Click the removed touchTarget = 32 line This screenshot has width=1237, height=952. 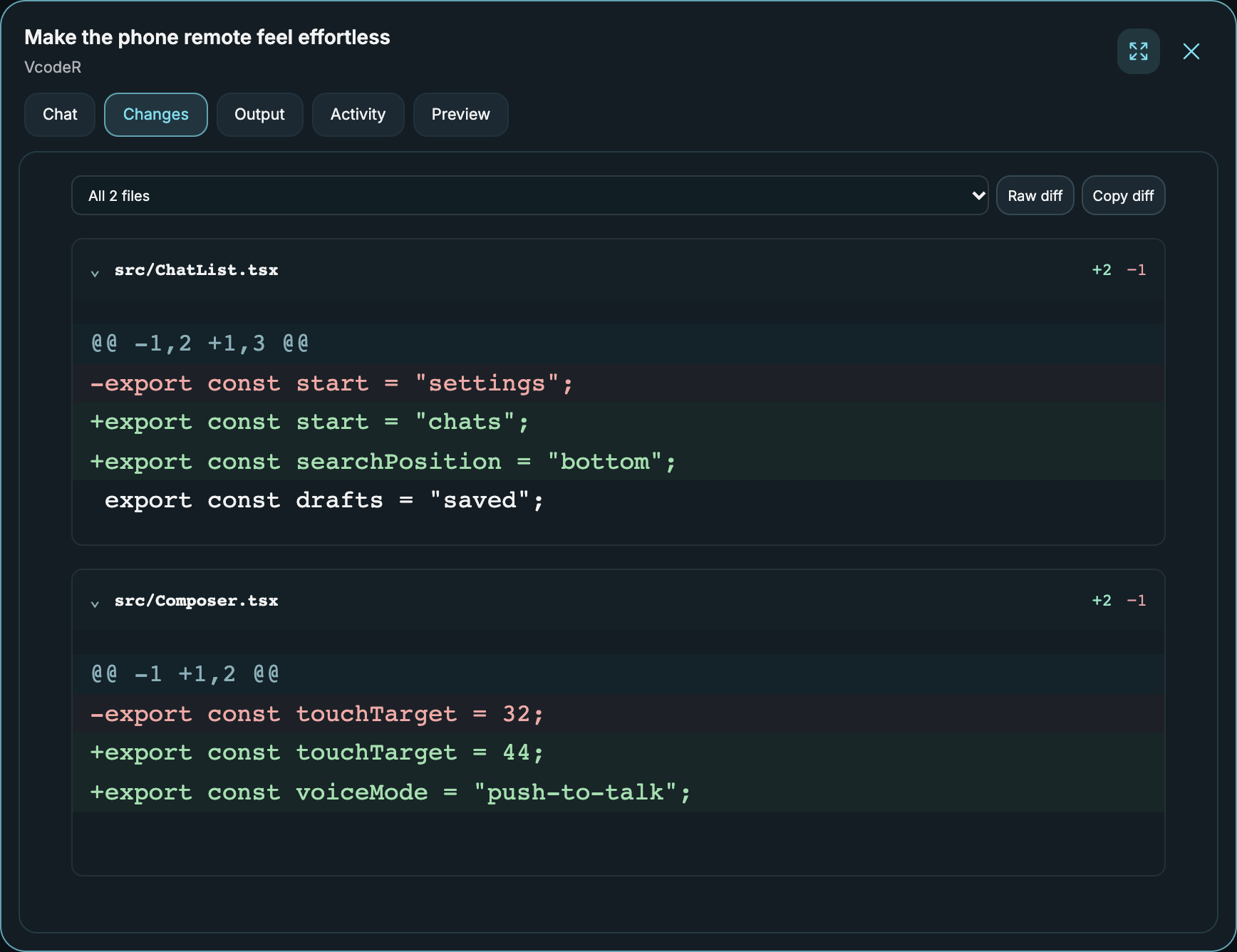(x=618, y=713)
